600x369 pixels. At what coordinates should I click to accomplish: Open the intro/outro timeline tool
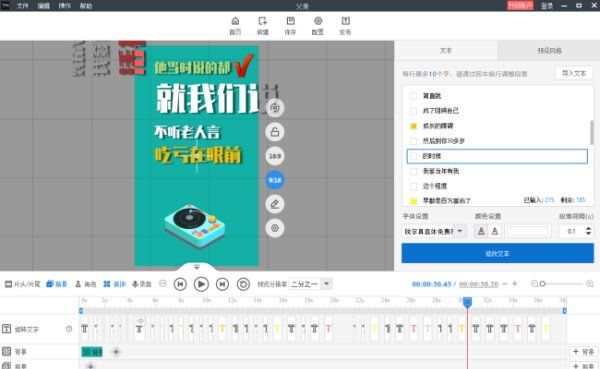pyautogui.click(x=22, y=284)
